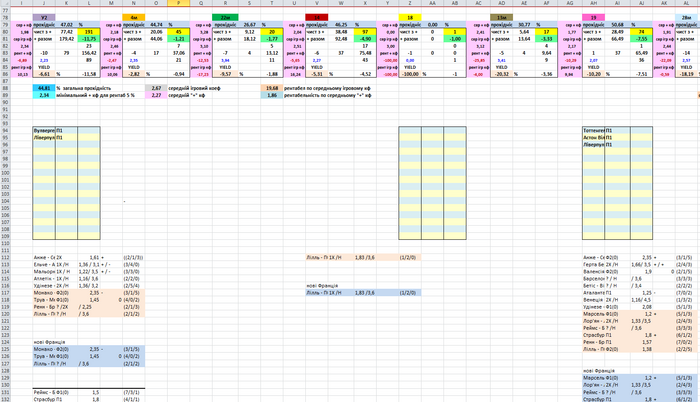Click the 'Астон Вілла' cell in row 95
700x402 pixels.
[x=593, y=138]
